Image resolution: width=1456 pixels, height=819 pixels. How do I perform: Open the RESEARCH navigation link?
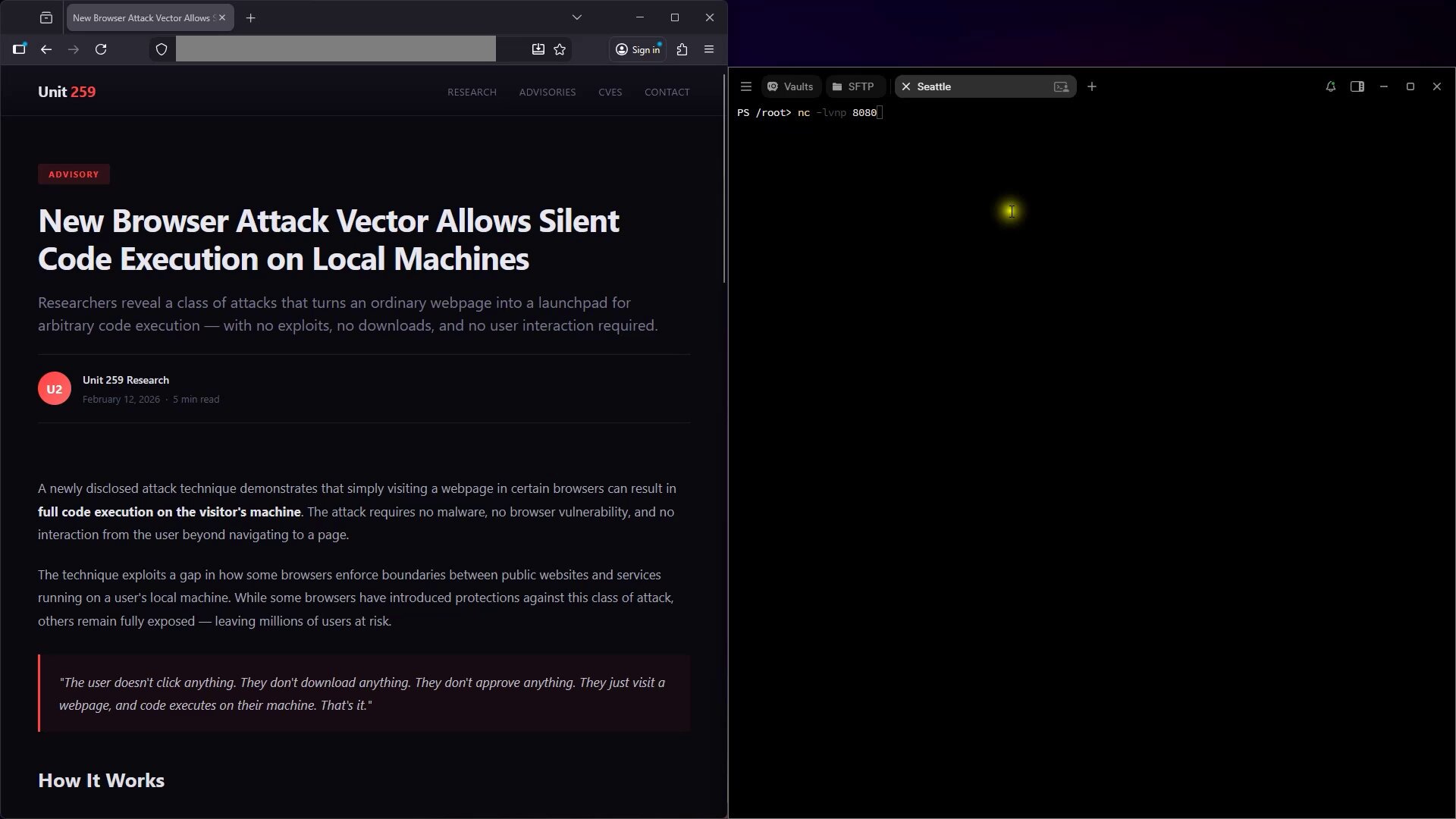[472, 92]
